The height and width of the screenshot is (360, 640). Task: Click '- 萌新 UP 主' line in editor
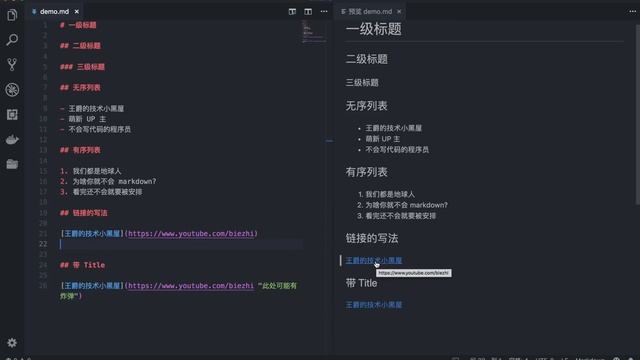pyautogui.click(x=83, y=119)
